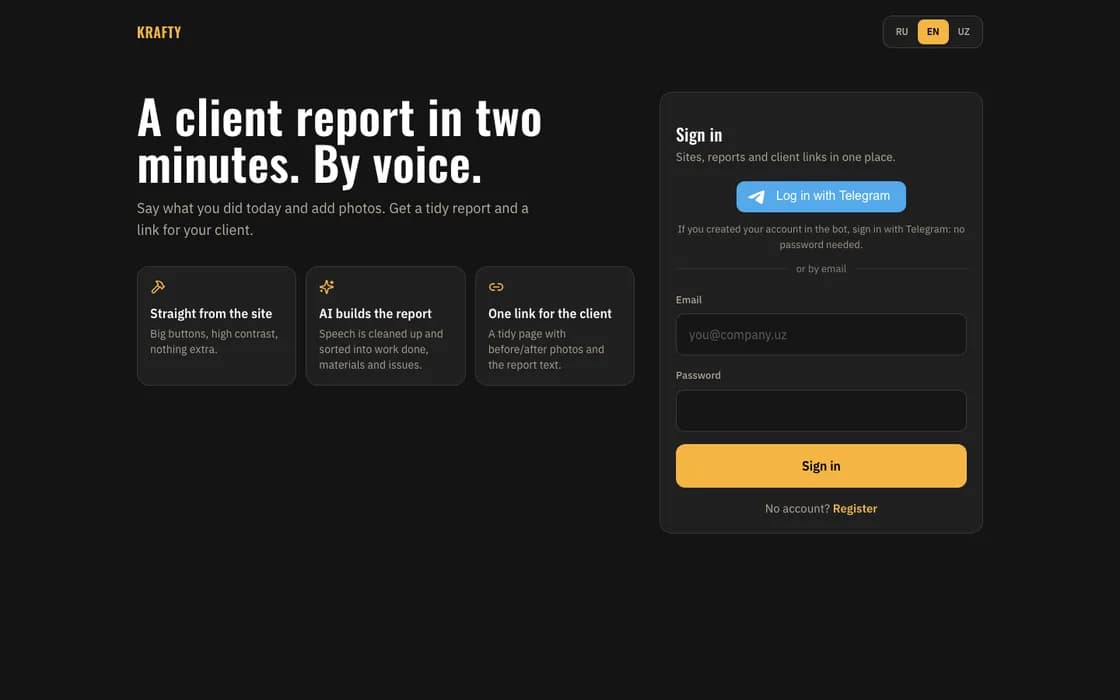1120x700 pixels.
Task: Open the Register link
Action: point(854,509)
